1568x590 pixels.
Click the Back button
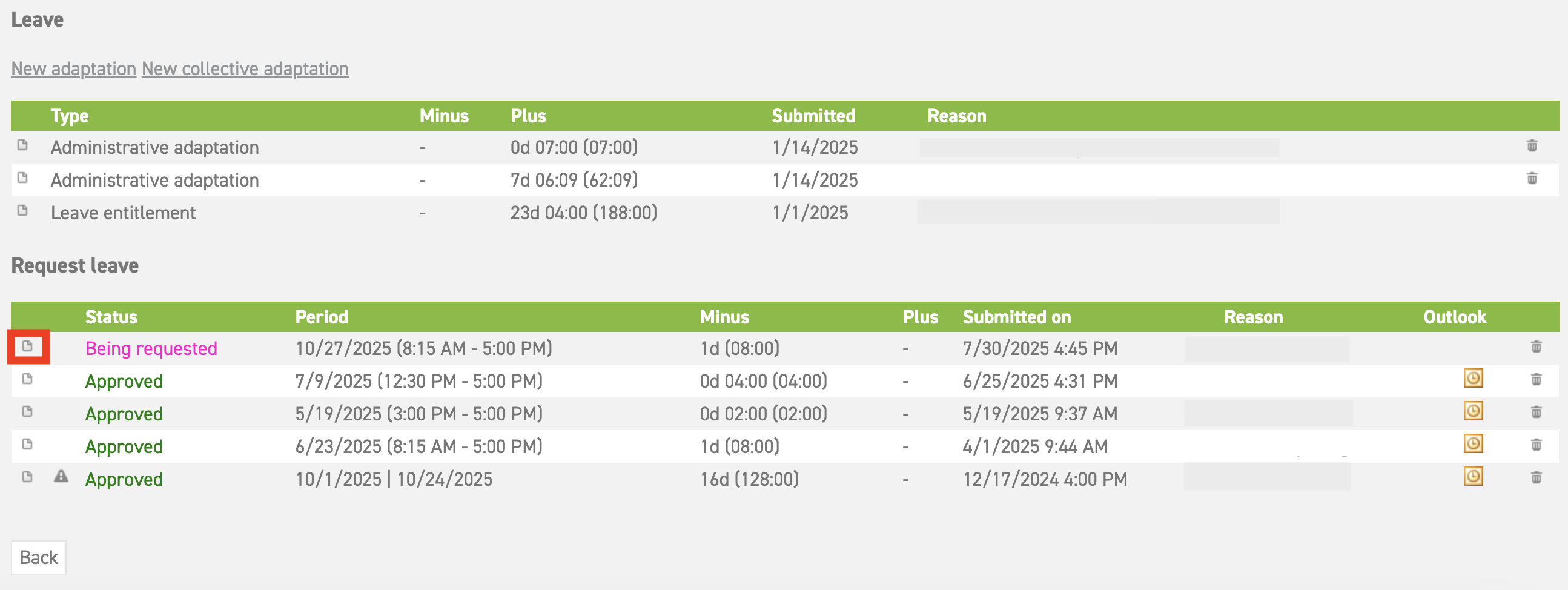39,558
